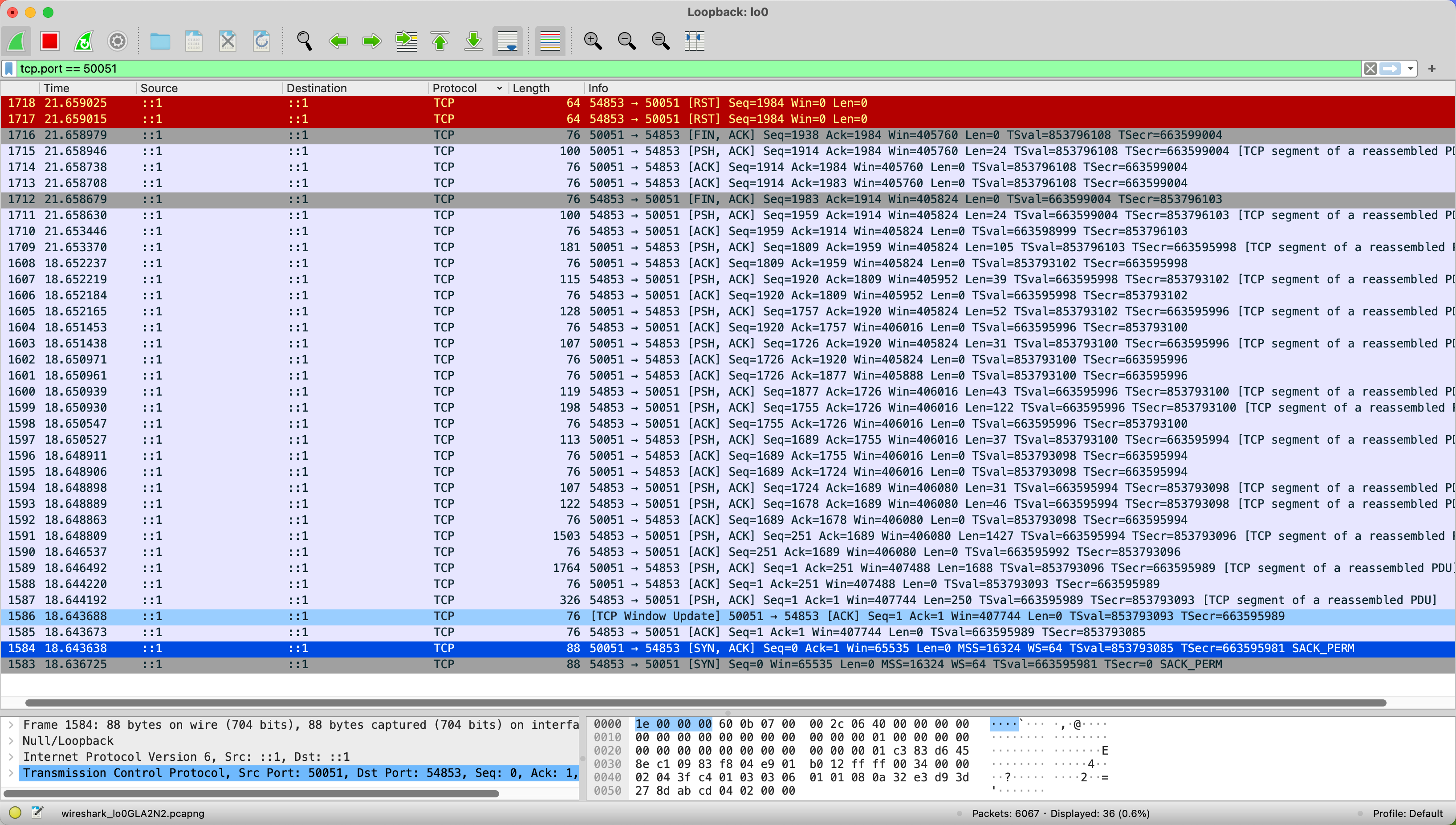1456x825 pixels.
Task: Expand Internet Protocol Version 6 details
Action: tap(10, 757)
